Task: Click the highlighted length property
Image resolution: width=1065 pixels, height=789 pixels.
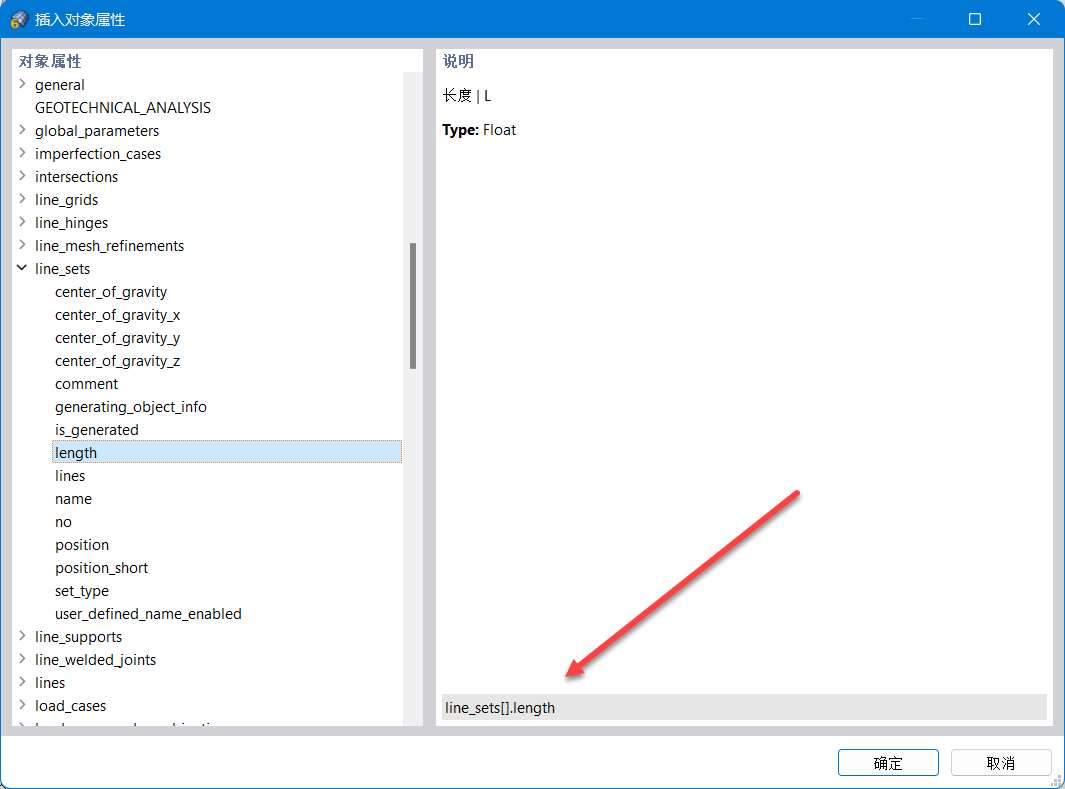Action: pyautogui.click(x=227, y=452)
